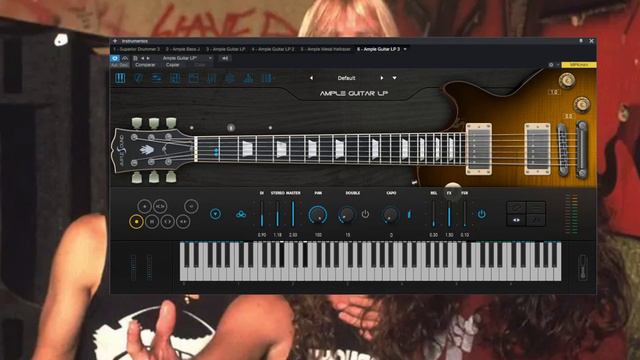
Task: Open the plugin window gear settings icon
Action: (x=551, y=65)
